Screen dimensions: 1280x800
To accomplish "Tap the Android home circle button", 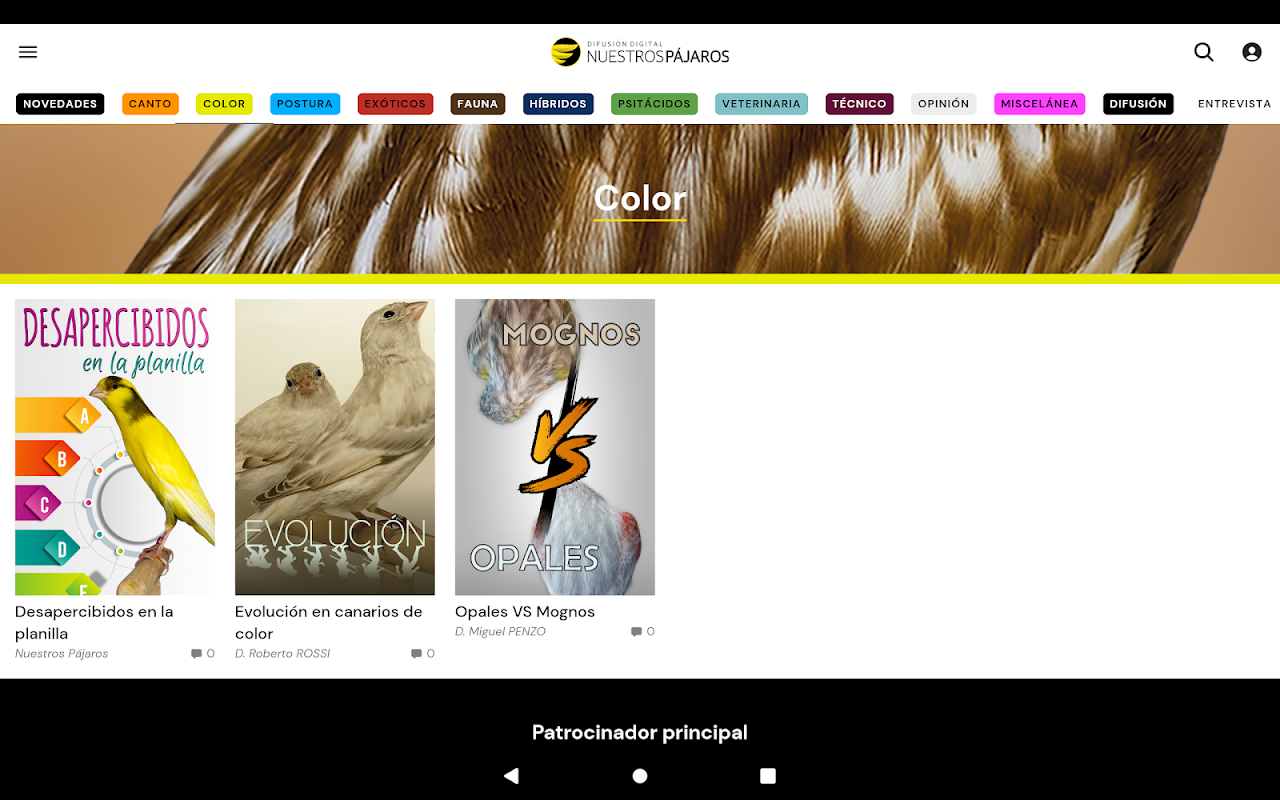I will click(x=640, y=776).
